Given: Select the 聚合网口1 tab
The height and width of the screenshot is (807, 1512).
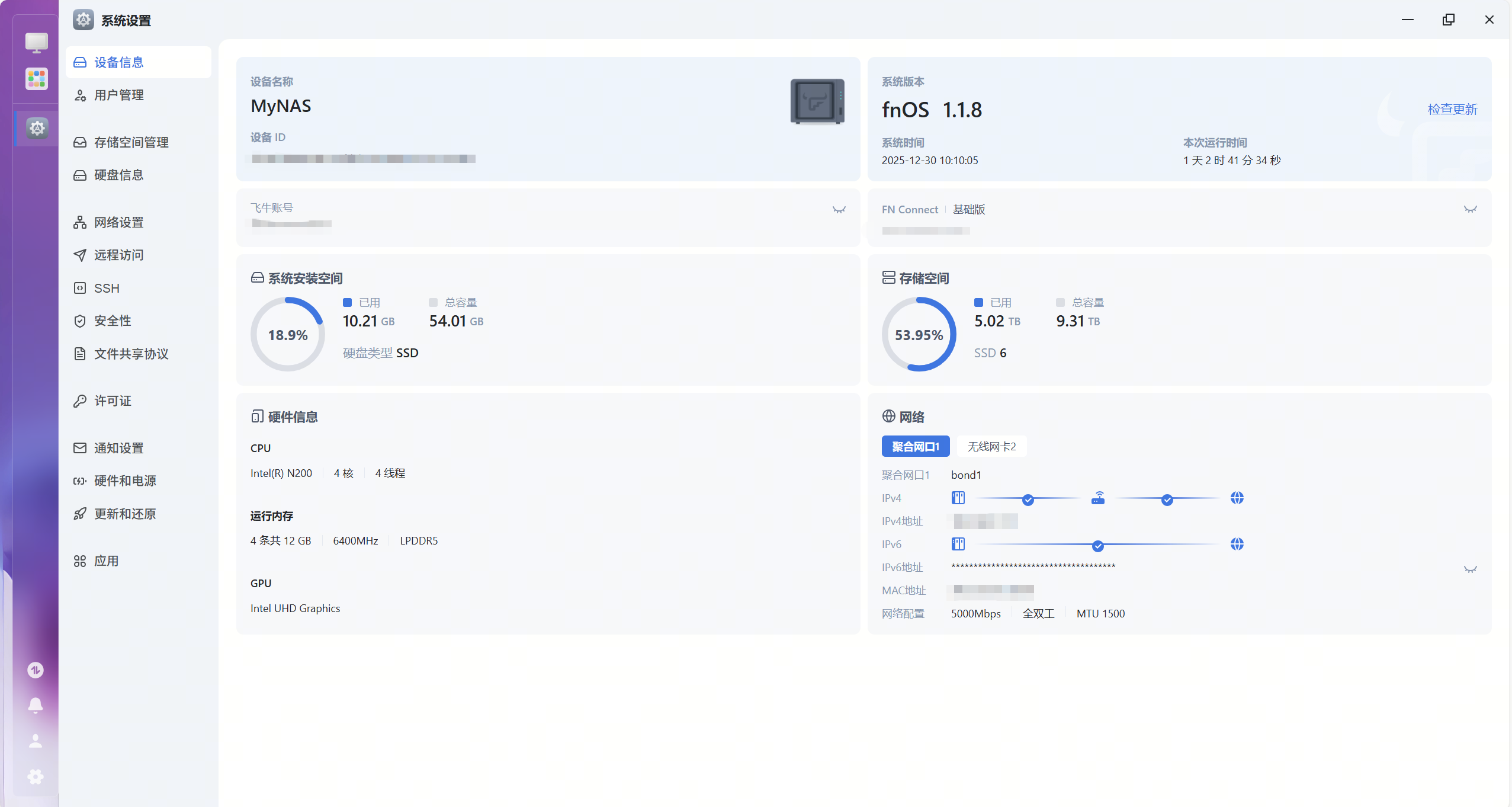Looking at the screenshot, I should (915, 446).
